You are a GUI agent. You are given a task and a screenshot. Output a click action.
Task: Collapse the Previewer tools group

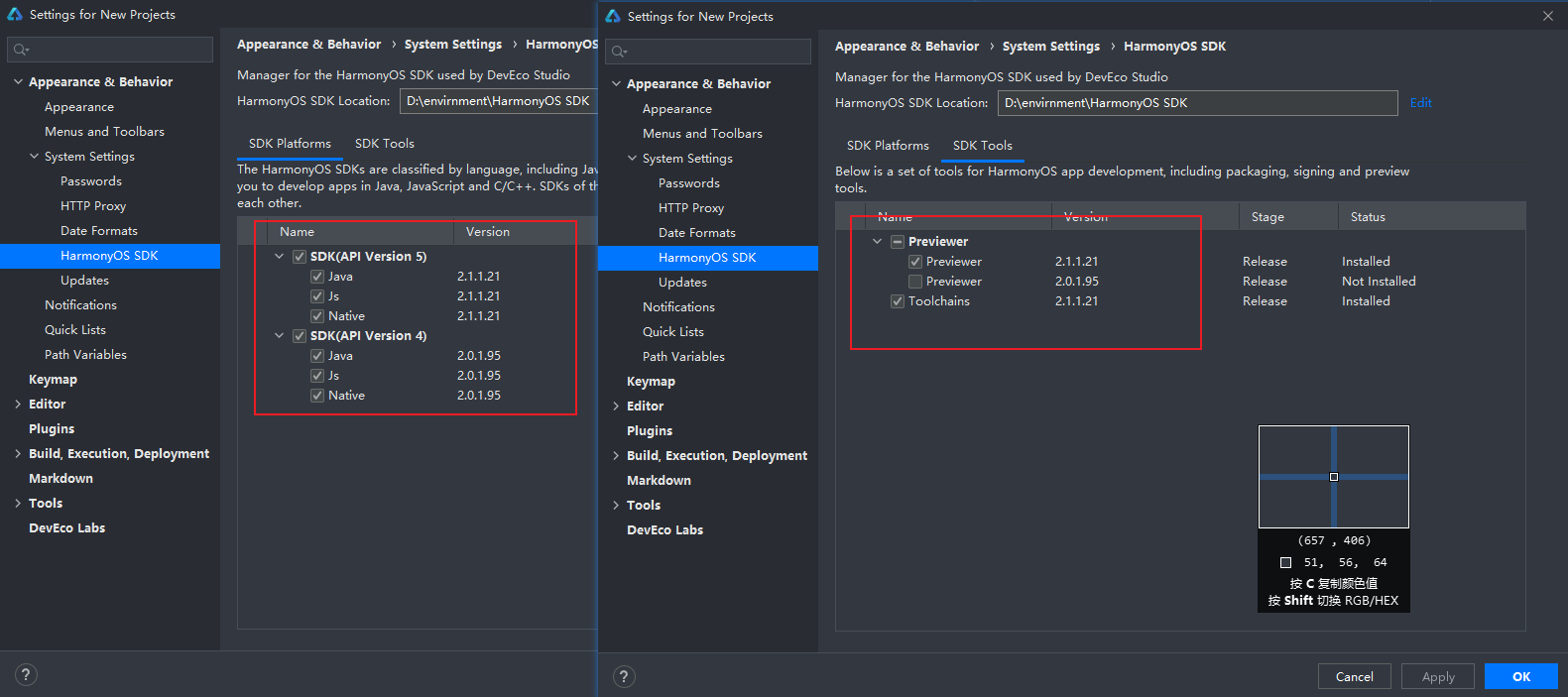tap(877, 242)
